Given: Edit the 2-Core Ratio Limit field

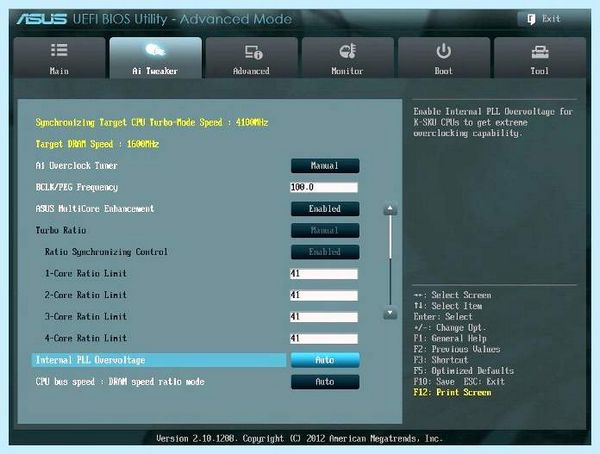Looking at the screenshot, I should [324, 295].
